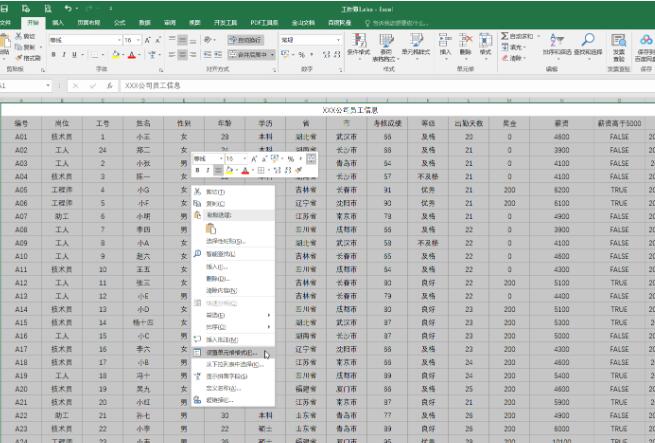This screenshot has width=655, height=443.
Task: Toggle ribbon Center horizontal alignment
Action: [x=182, y=55]
